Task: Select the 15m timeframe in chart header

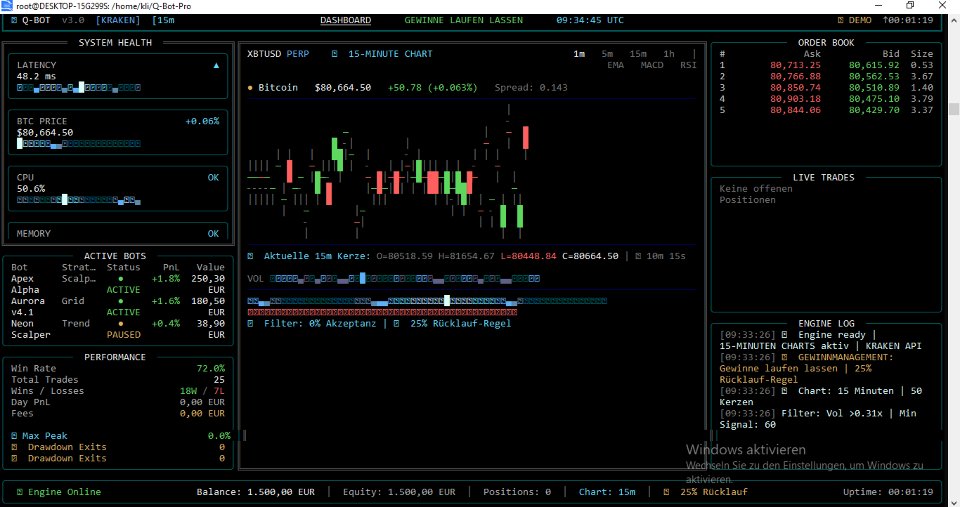Action: [x=638, y=54]
